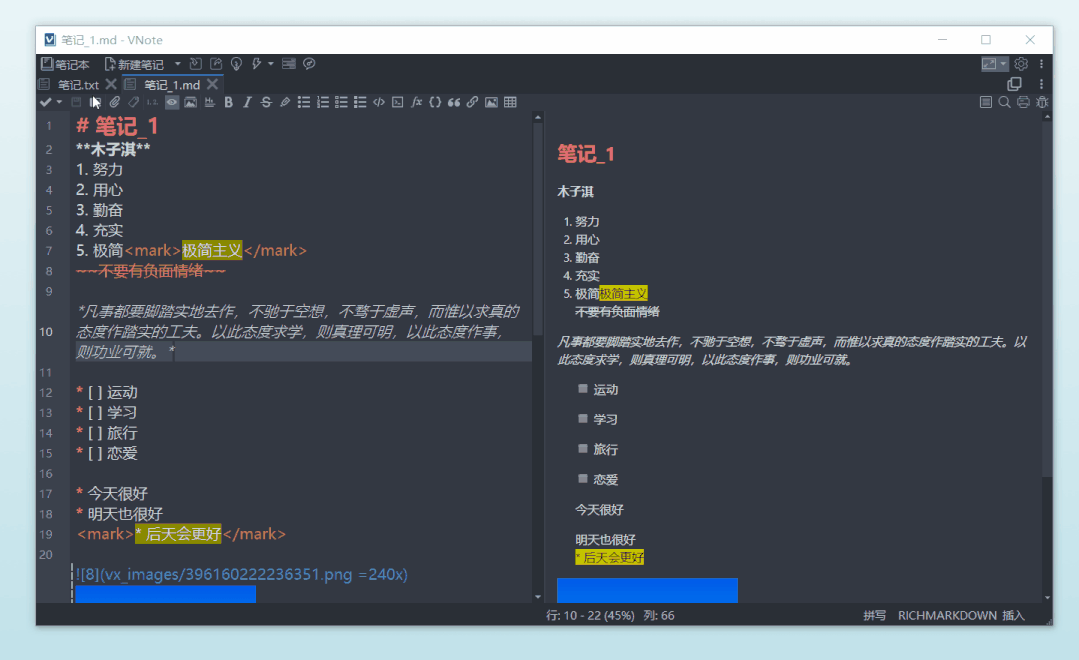1079x660 pixels.
Task: Click the '# 笔记_1' heading line in editor
Action: point(118,126)
